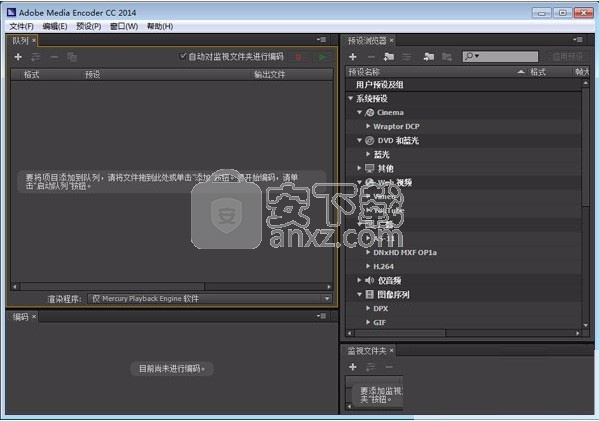The width and height of the screenshot is (599, 421).
Task: Collapse the 图像序列 category
Action: click(x=359, y=295)
